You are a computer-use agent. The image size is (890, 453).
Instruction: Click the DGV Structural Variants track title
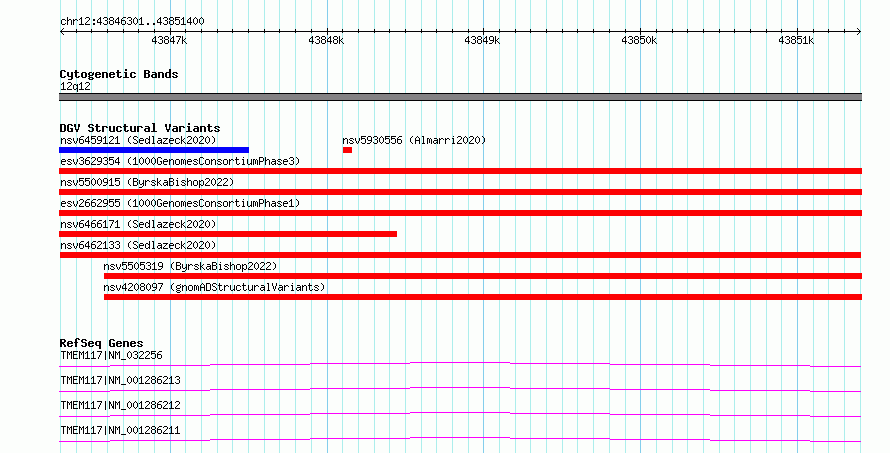coord(140,128)
